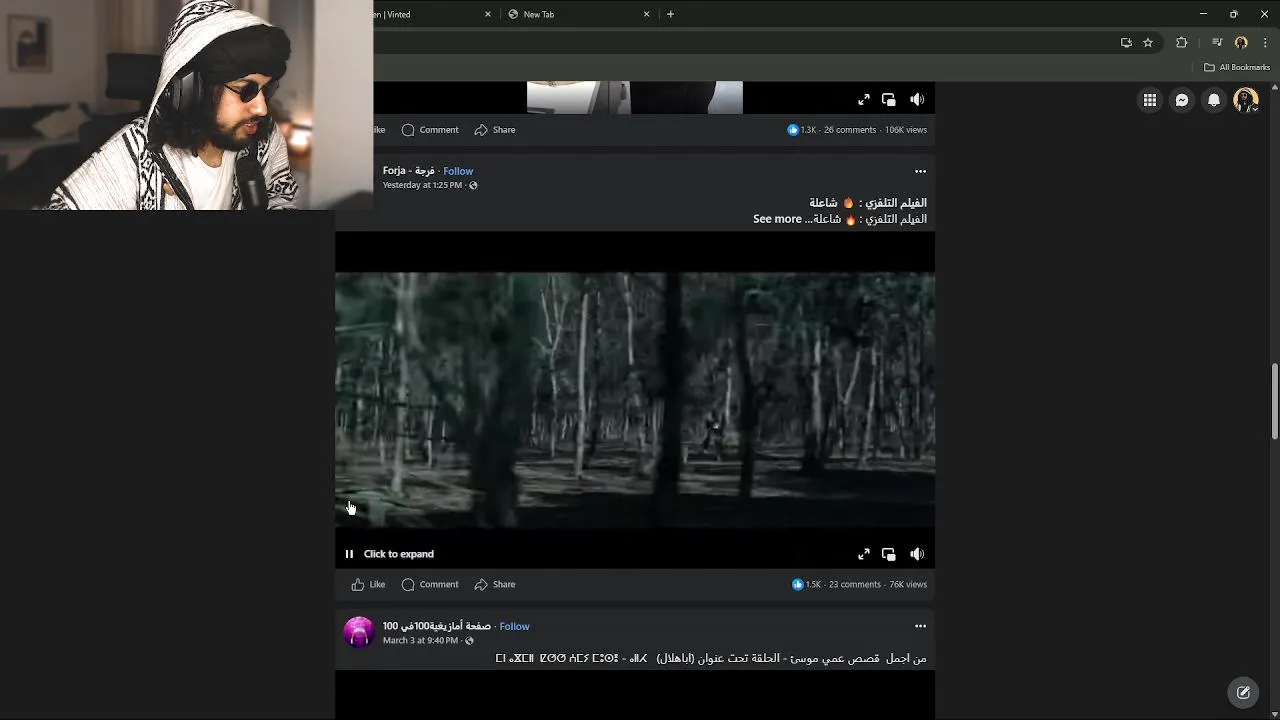Compose a new message with pencil icon
Screen dimensions: 1280x720
(1243, 692)
